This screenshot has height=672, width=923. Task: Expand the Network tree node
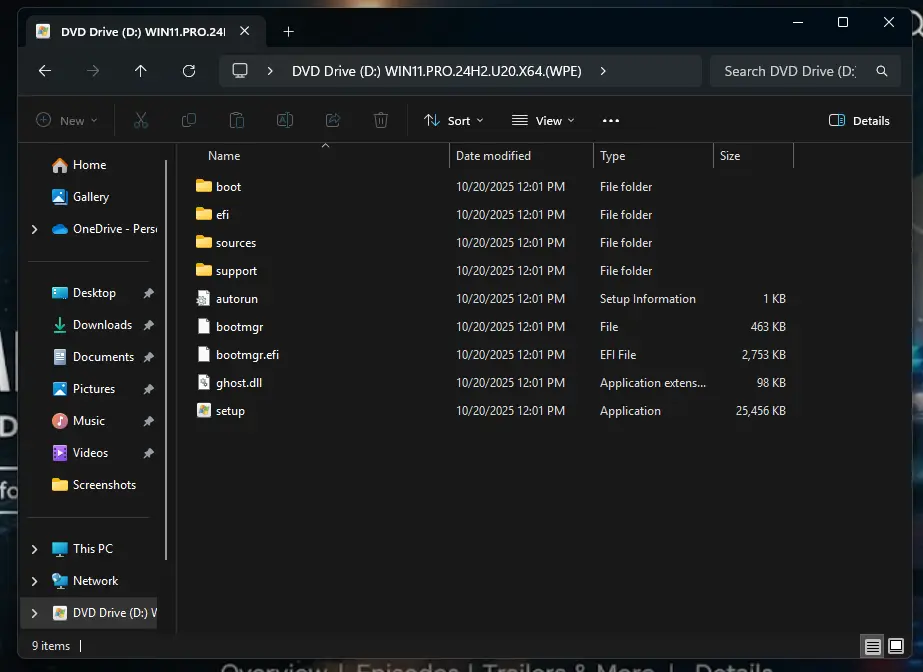click(34, 581)
